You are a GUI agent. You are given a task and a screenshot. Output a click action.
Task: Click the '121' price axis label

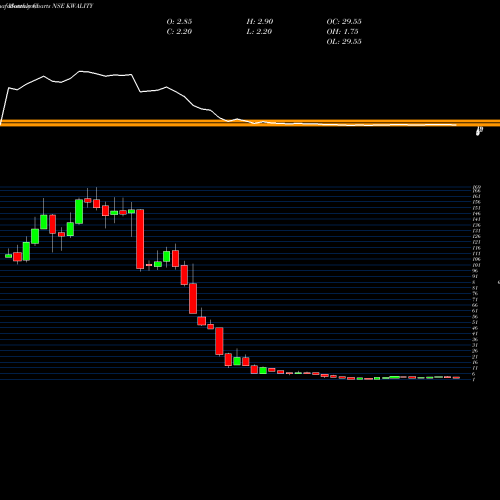(476, 242)
